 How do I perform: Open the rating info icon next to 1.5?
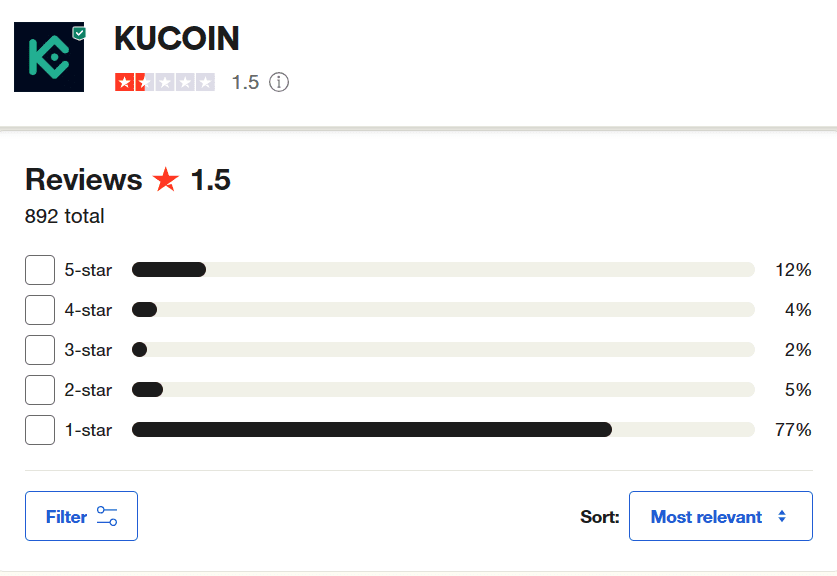coord(279,82)
